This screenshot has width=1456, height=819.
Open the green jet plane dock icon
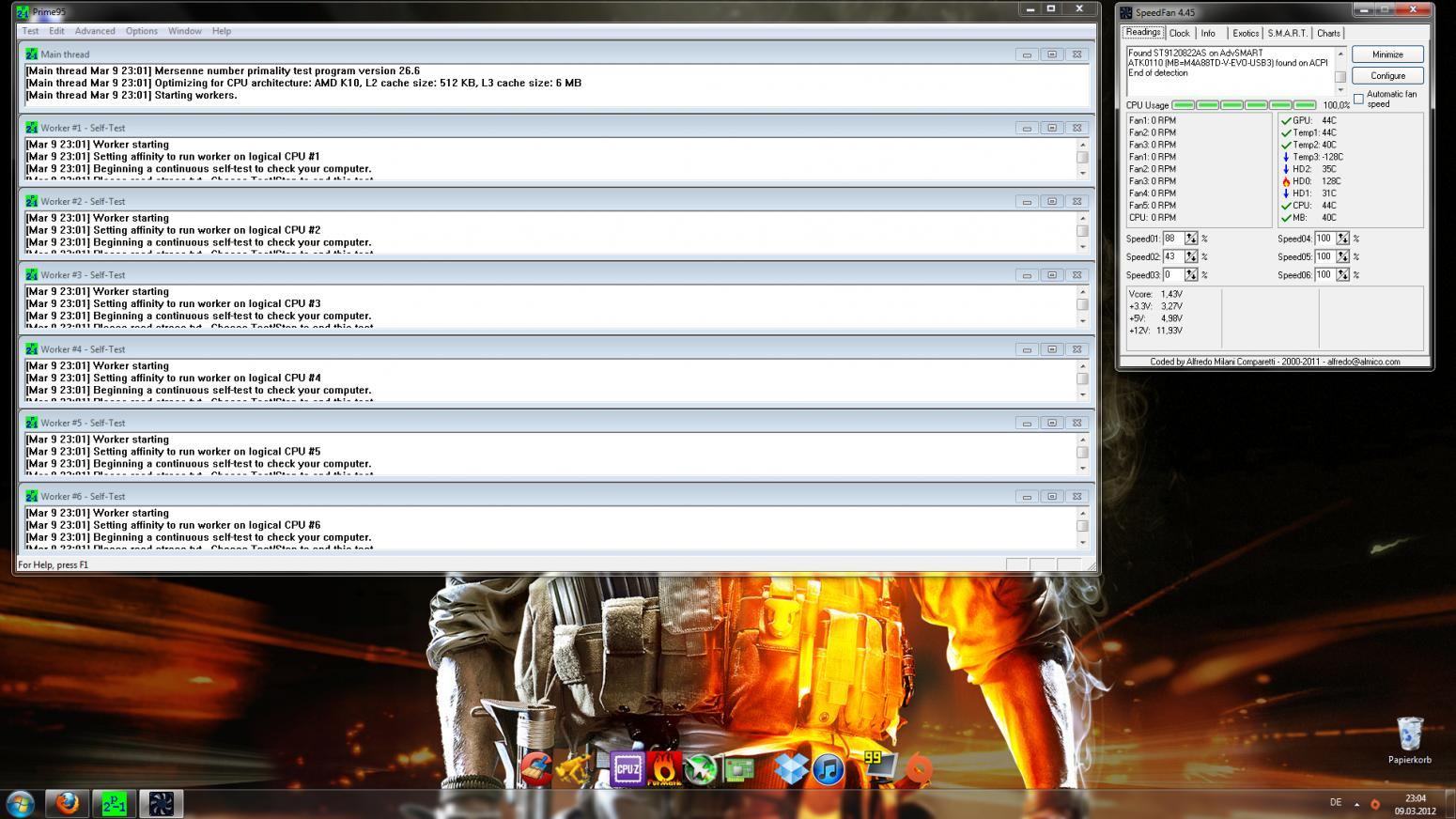point(701,770)
